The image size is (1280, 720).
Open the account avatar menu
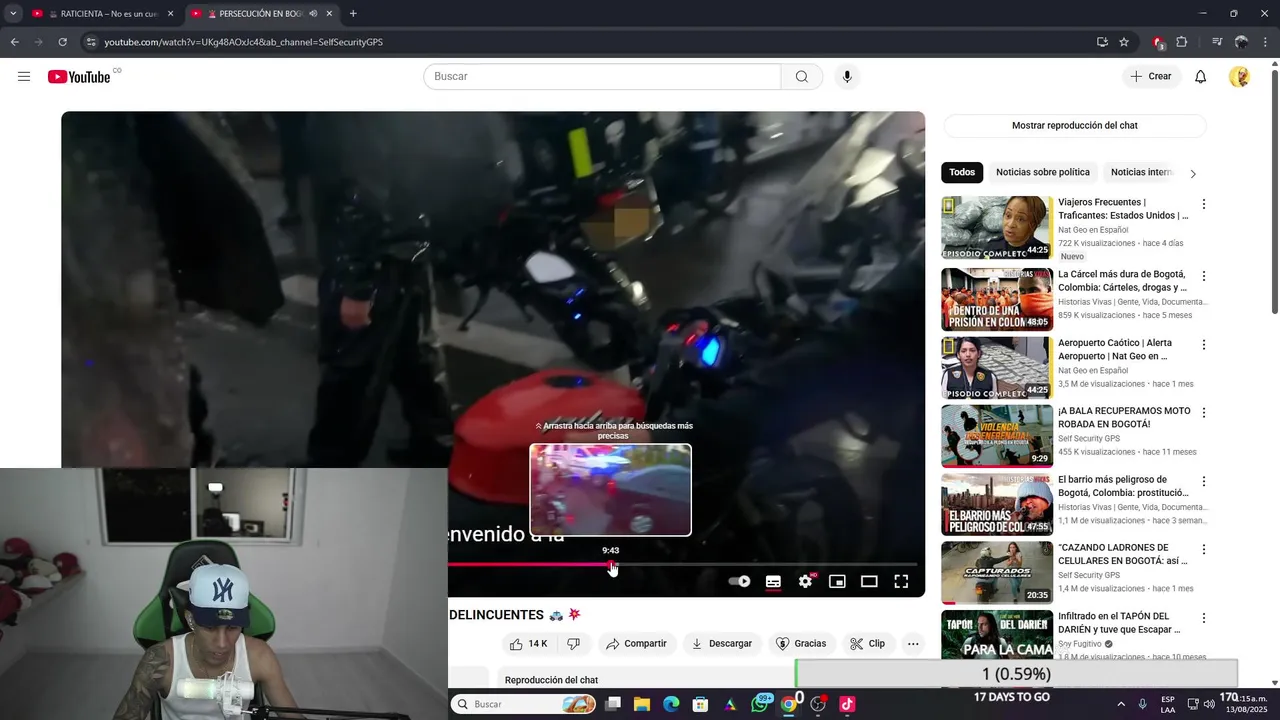click(1239, 77)
